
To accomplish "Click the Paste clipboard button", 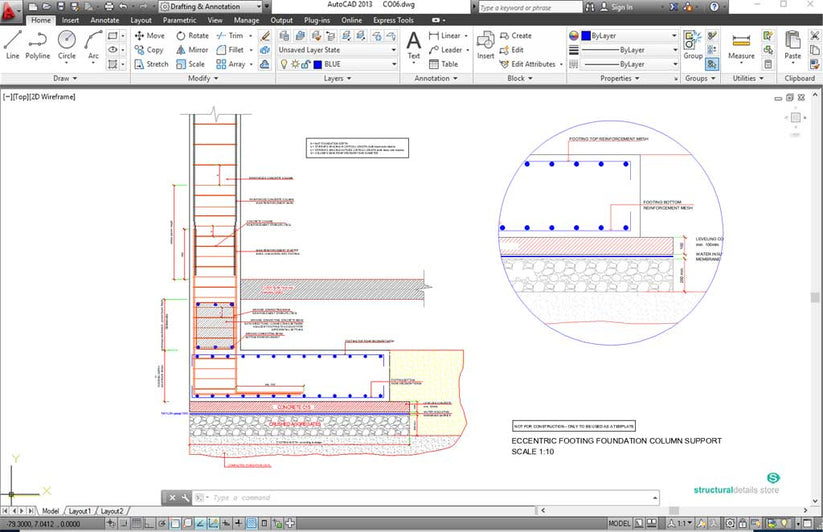I will pyautogui.click(x=793, y=45).
